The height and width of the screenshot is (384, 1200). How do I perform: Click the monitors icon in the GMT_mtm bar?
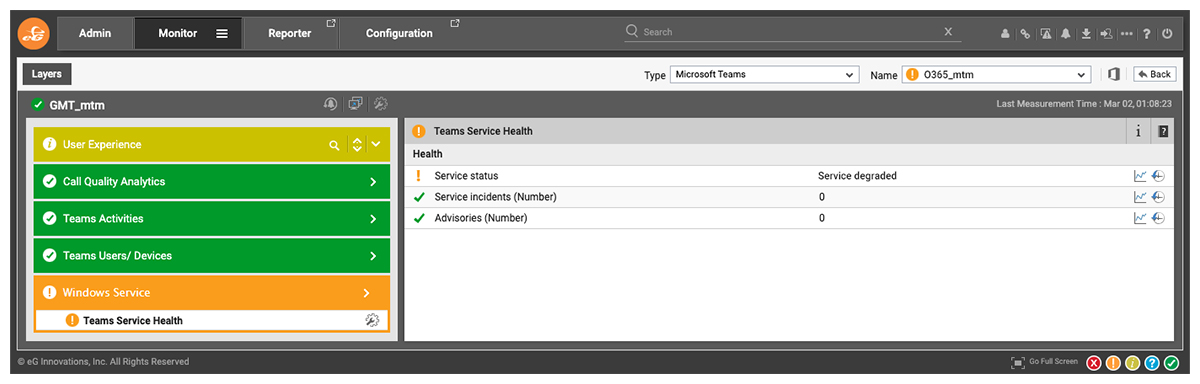pyautogui.click(x=356, y=104)
